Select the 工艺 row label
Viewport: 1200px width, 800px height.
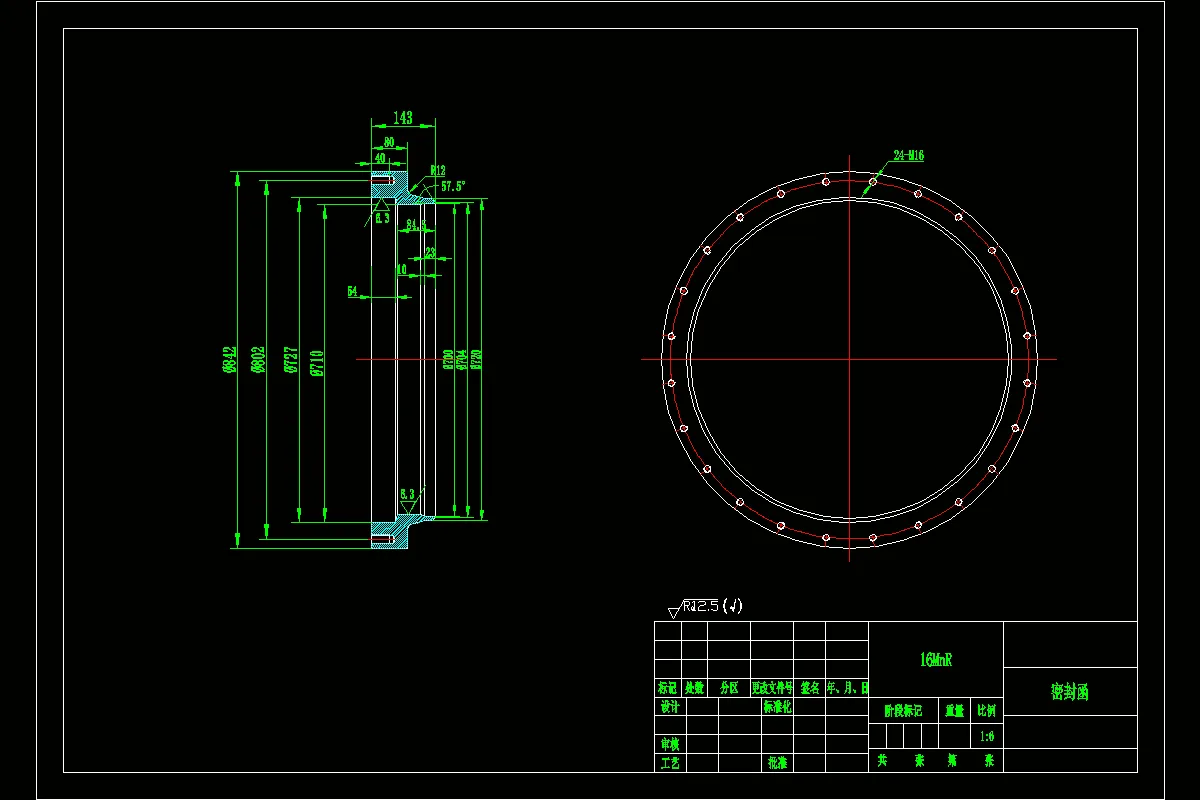click(x=669, y=762)
